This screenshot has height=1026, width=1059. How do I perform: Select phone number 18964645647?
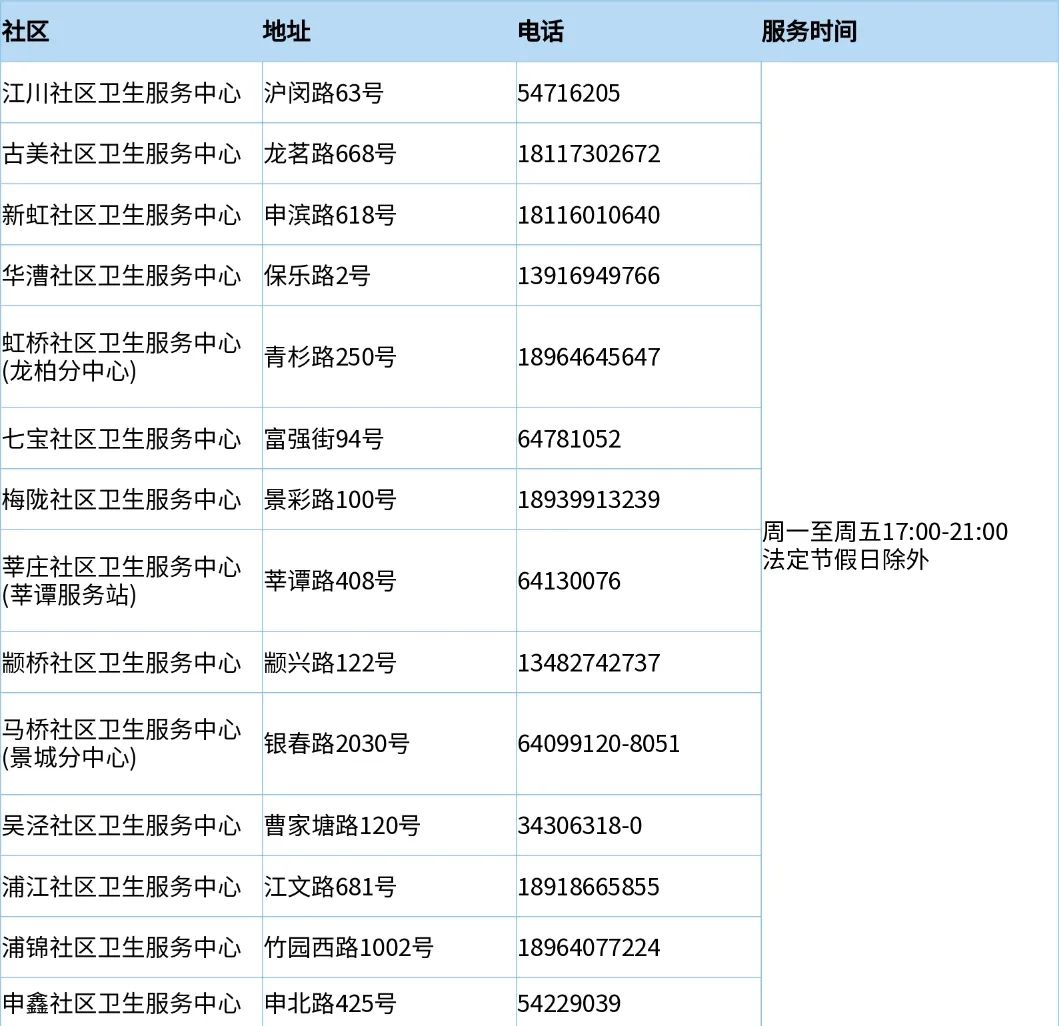(x=589, y=357)
